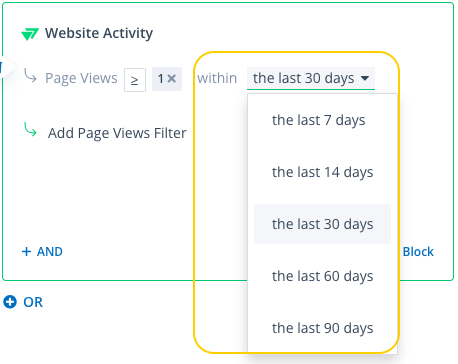Click the green Website Activity logo icon

(x=30, y=34)
